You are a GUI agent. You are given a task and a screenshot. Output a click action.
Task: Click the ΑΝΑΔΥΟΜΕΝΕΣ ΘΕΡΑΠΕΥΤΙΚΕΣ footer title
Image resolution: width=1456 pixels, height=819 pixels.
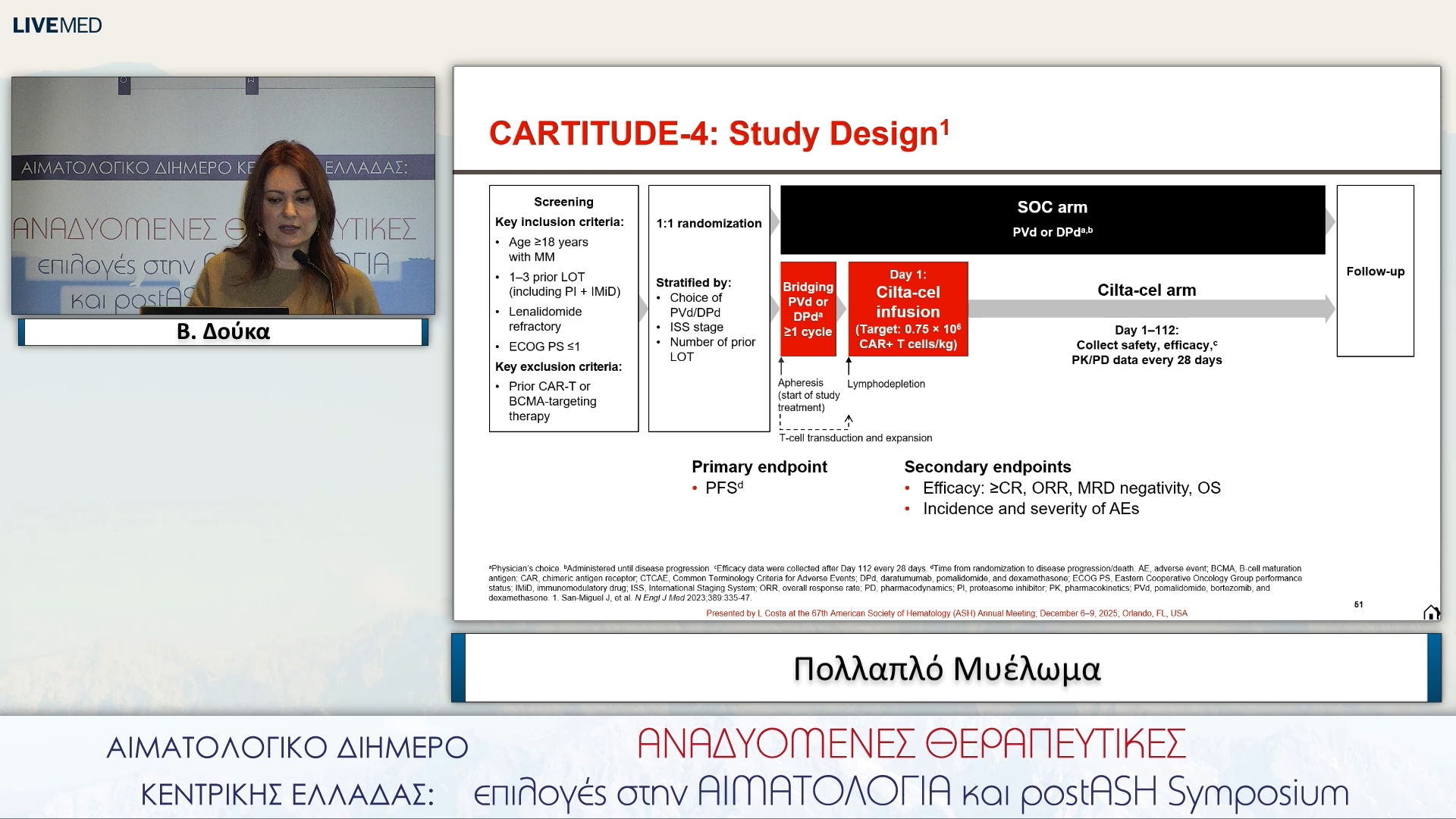911,744
